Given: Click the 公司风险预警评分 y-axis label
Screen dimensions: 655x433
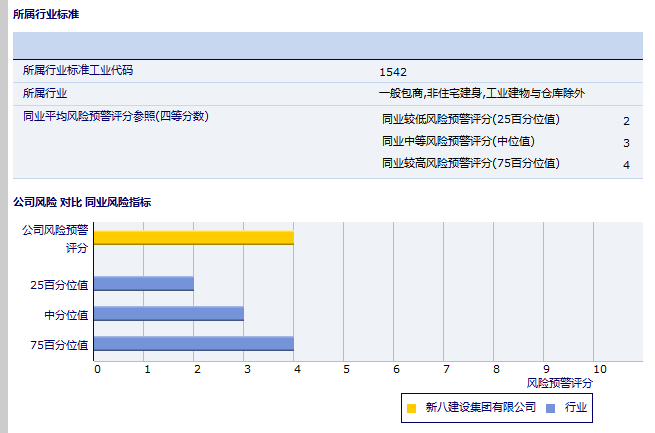Looking at the screenshot, I should (x=55, y=238).
